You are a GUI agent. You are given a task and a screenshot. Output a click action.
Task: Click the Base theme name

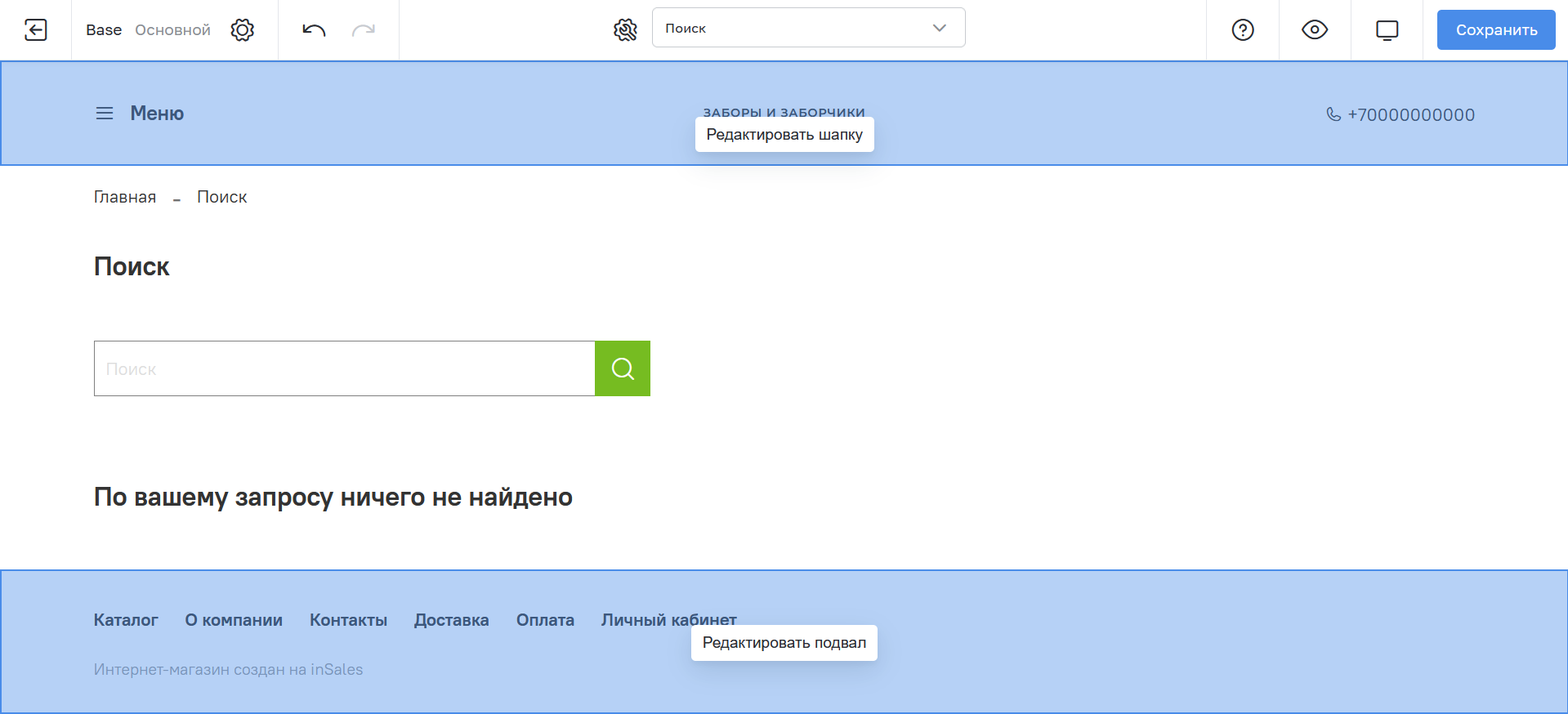click(x=104, y=30)
